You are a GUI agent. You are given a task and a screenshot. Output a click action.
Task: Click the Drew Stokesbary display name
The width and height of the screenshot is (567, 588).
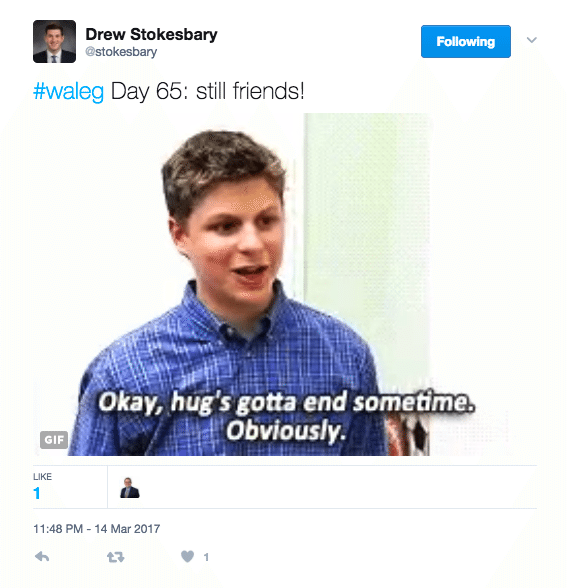tap(152, 34)
